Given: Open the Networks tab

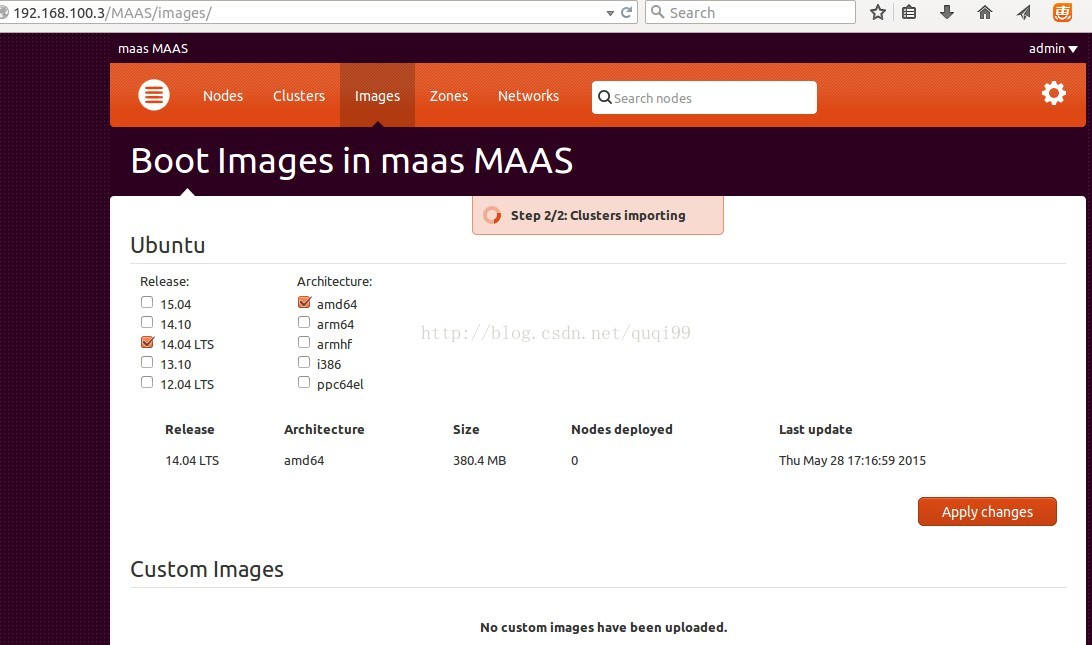Looking at the screenshot, I should [x=528, y=95].
